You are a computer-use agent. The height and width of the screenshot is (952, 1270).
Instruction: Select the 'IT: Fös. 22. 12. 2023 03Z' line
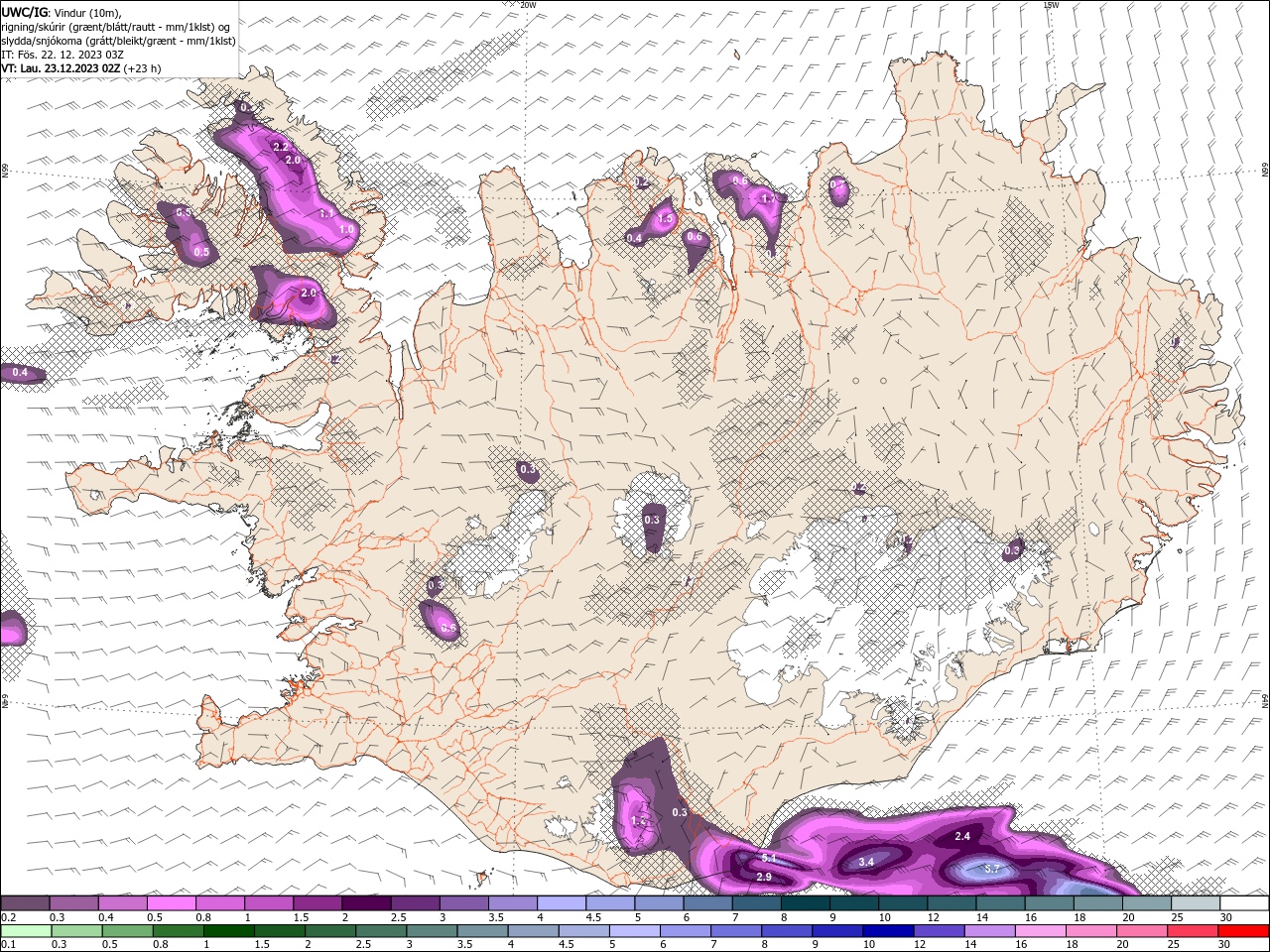pyautogui.click(x=63, y=55)
